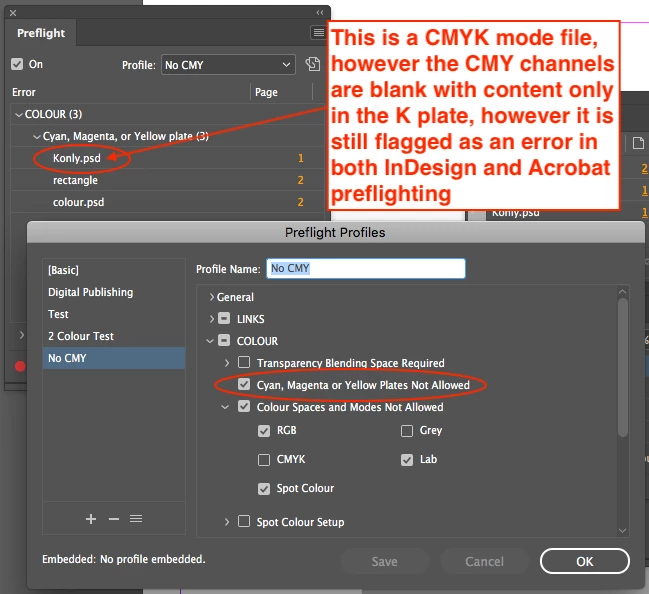Open the preflight profile menu icon

pos(136,519)
